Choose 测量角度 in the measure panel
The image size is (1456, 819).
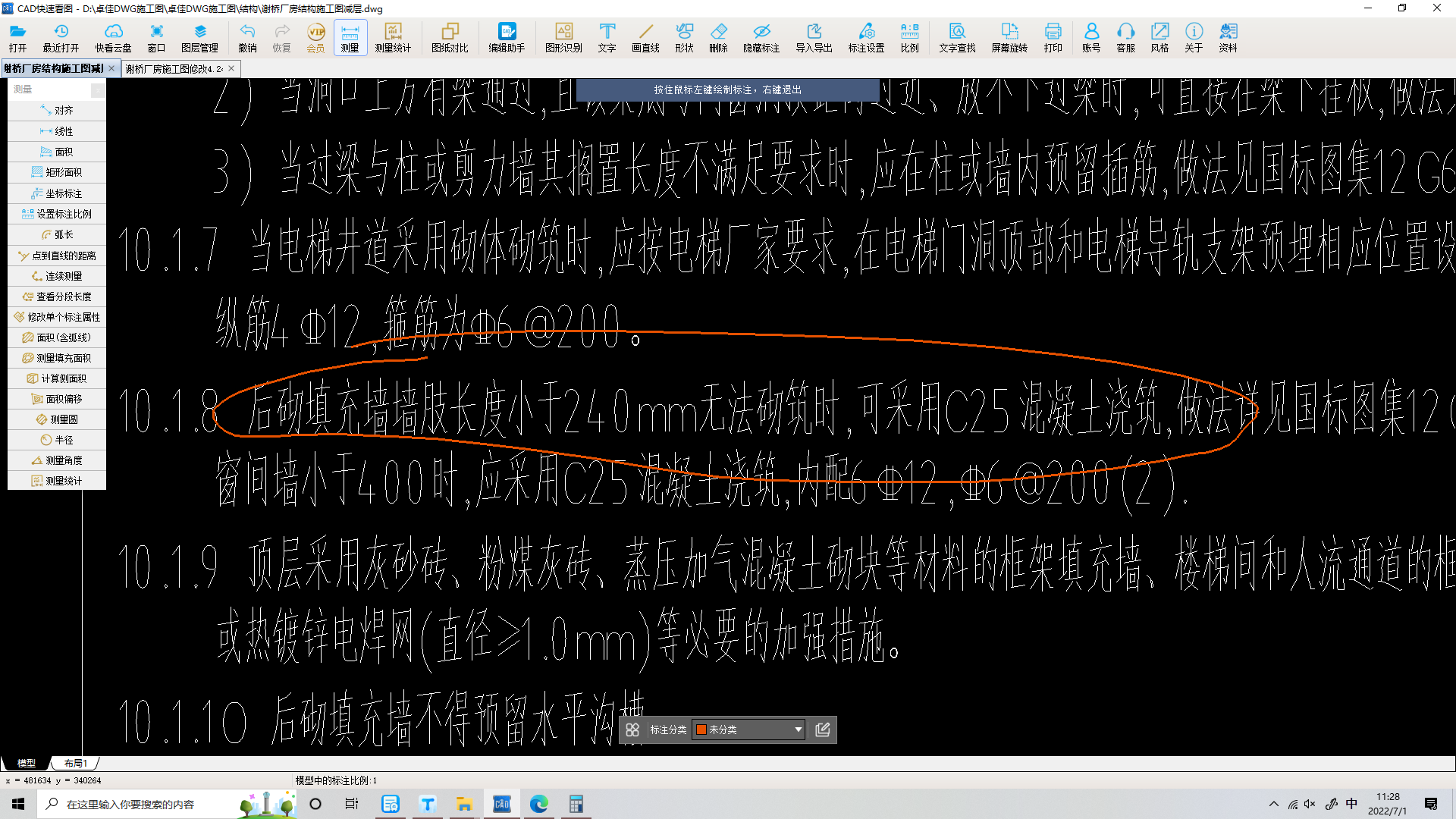[x=58, y=460]
